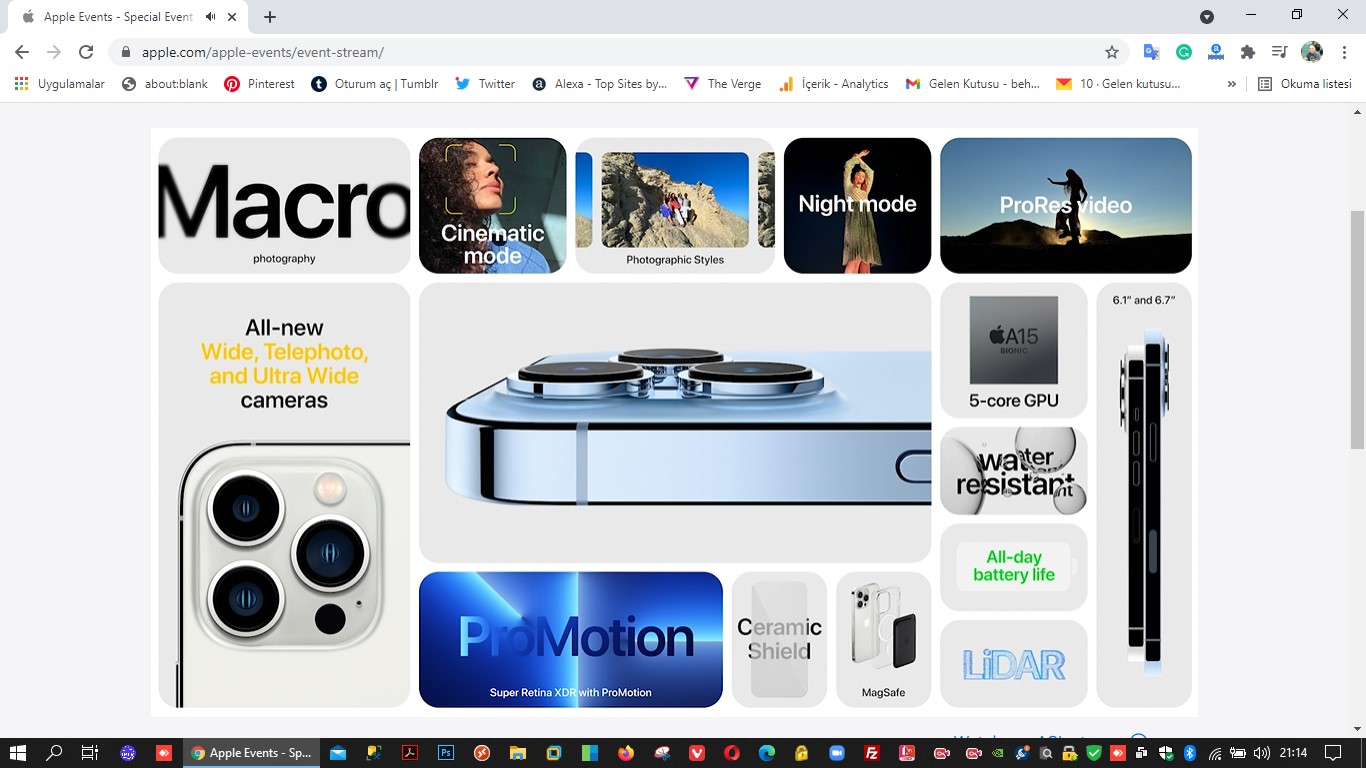1366x768 pixels.
Task: Launch Microsoft Edge from the taskbar
Action: [x=767, y=753]
